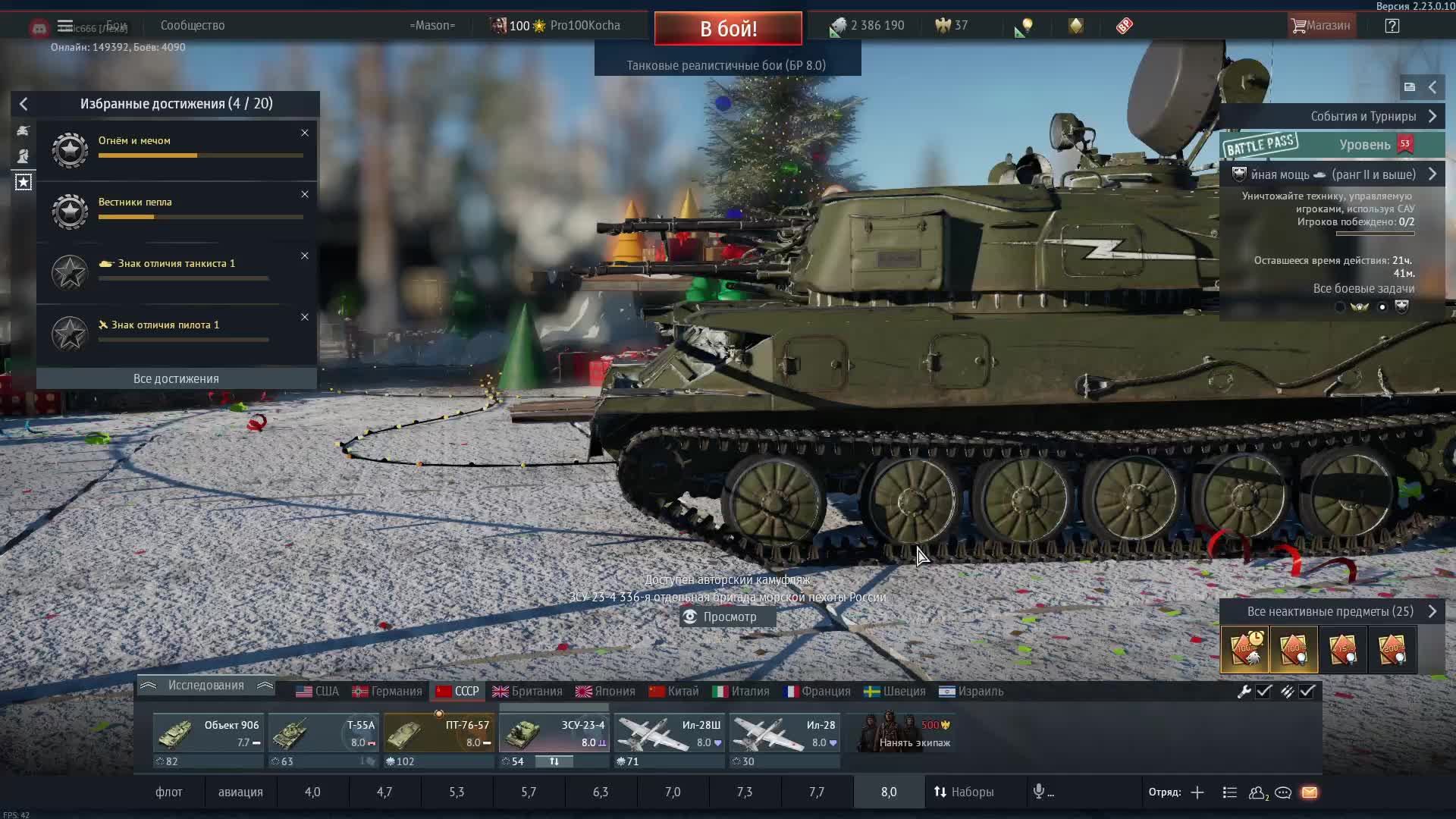Screen dimensions: 1456x819
Task: Expand Все неактивные предметы (25) list
Action: pos(1433,611)
